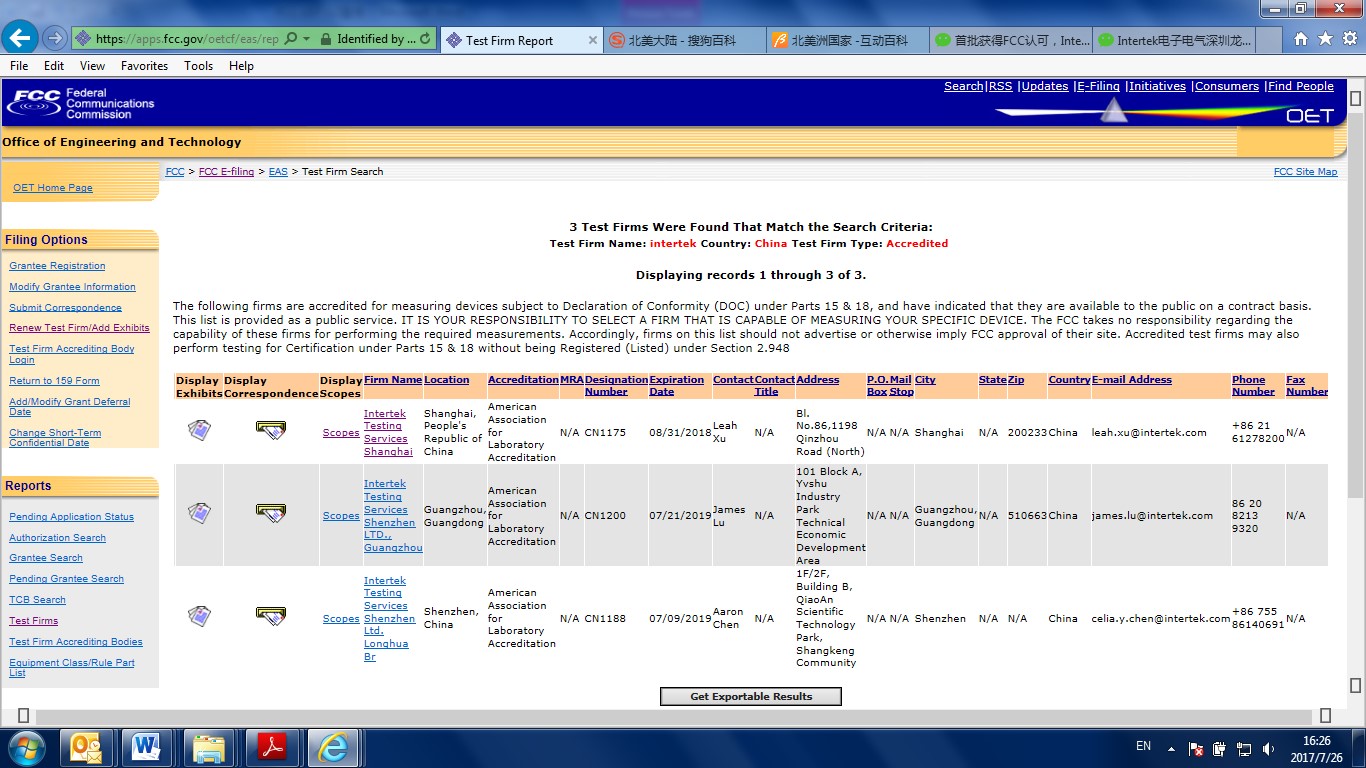The image size is (1366, 768).
Task: Open the File menu
Action: [19, 66]
